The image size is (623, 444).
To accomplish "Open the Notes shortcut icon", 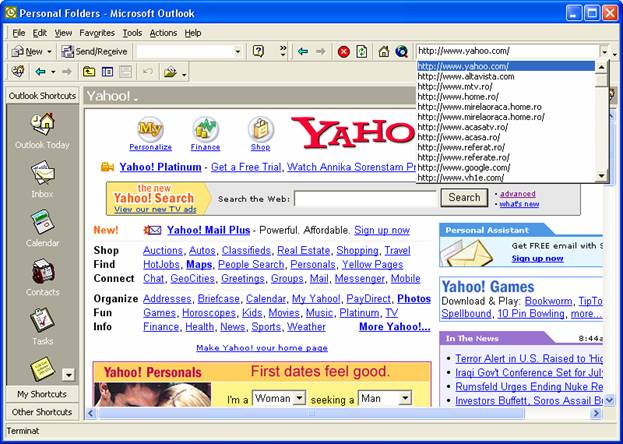I will [42, 368].
